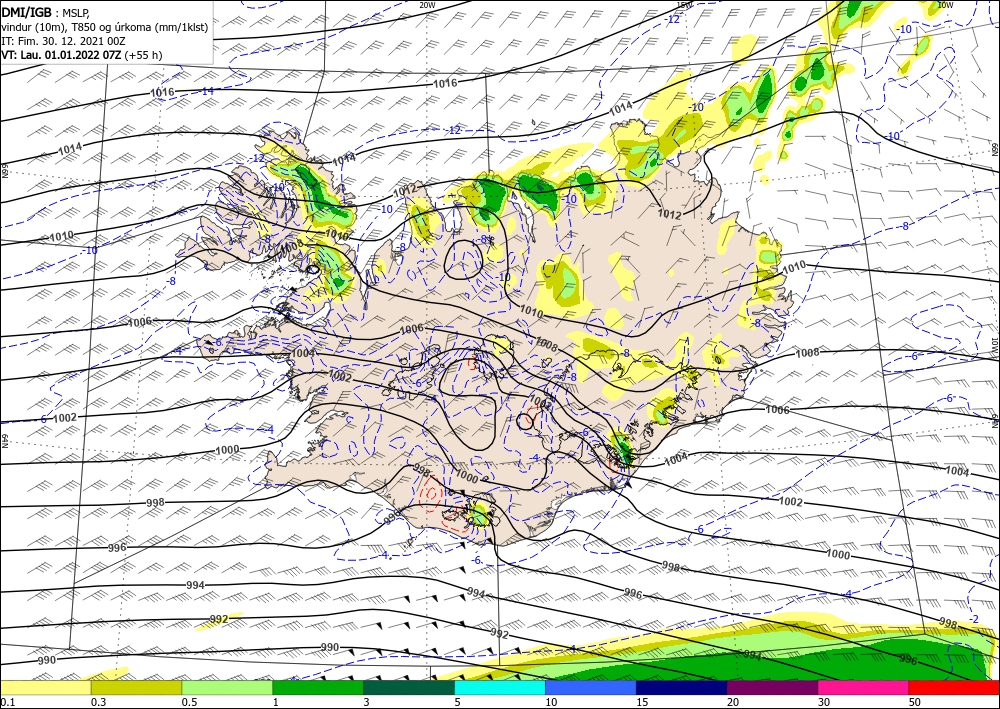
Task: Click the '0.5' legend scale value
Action: coord(189,702)
